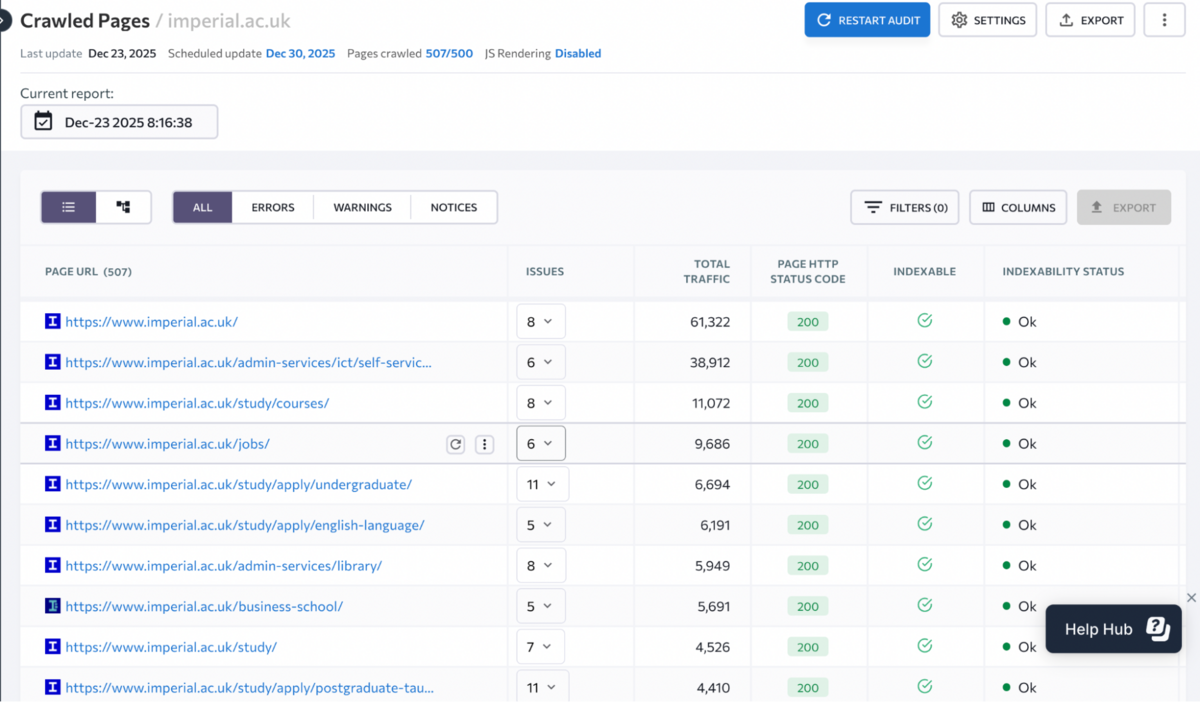Click indexable checkmark for 38,912 traffic row
Image resolution: width=1200 pixels, height=702 pixels.
pyautogui.click(x=925, y=362)
